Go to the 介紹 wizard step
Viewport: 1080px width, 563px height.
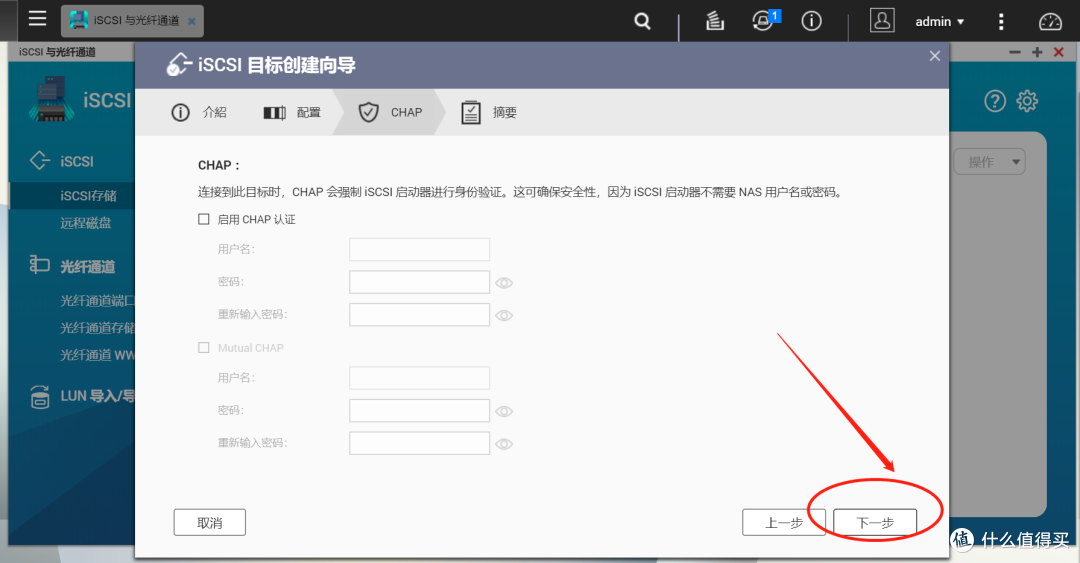click(199, 112)
